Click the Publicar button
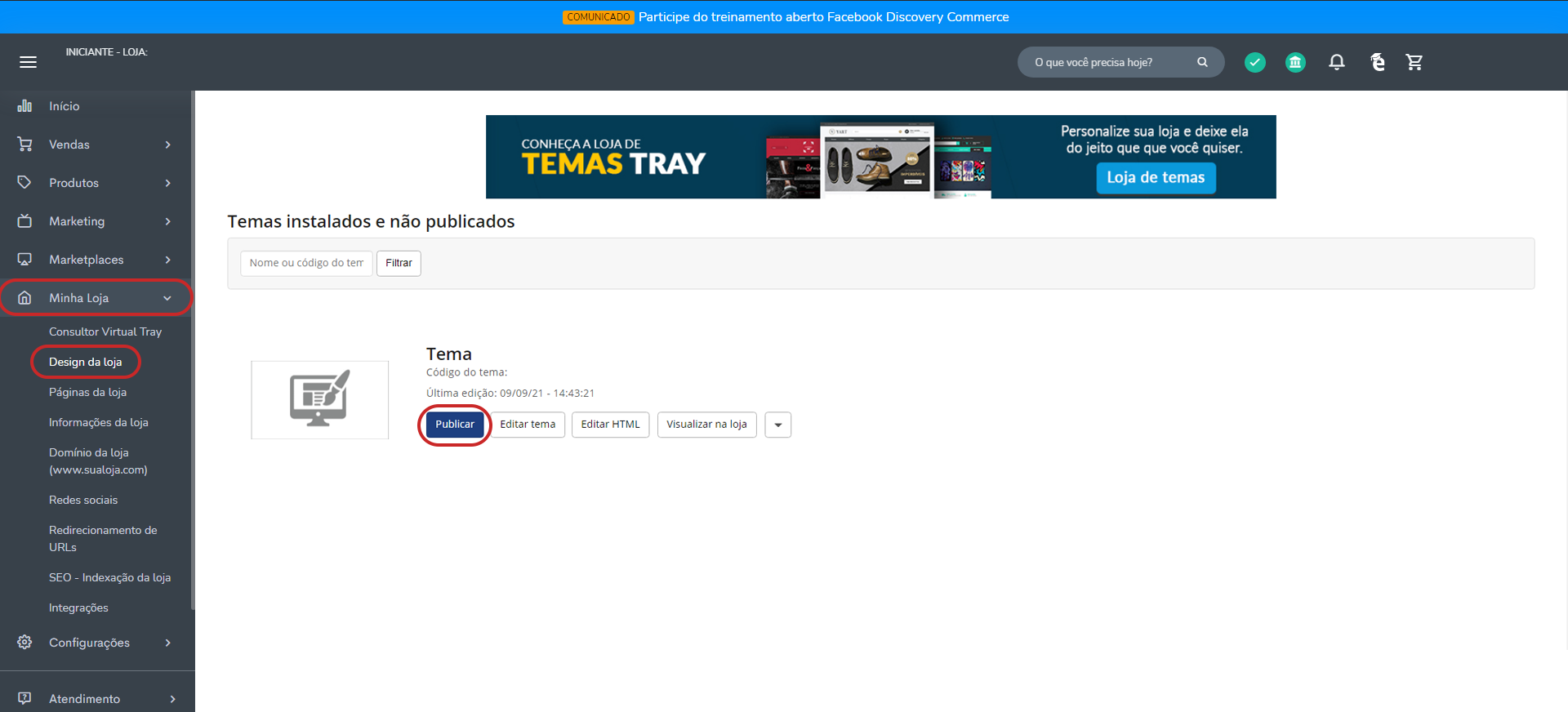 click(x=454, y=425)
